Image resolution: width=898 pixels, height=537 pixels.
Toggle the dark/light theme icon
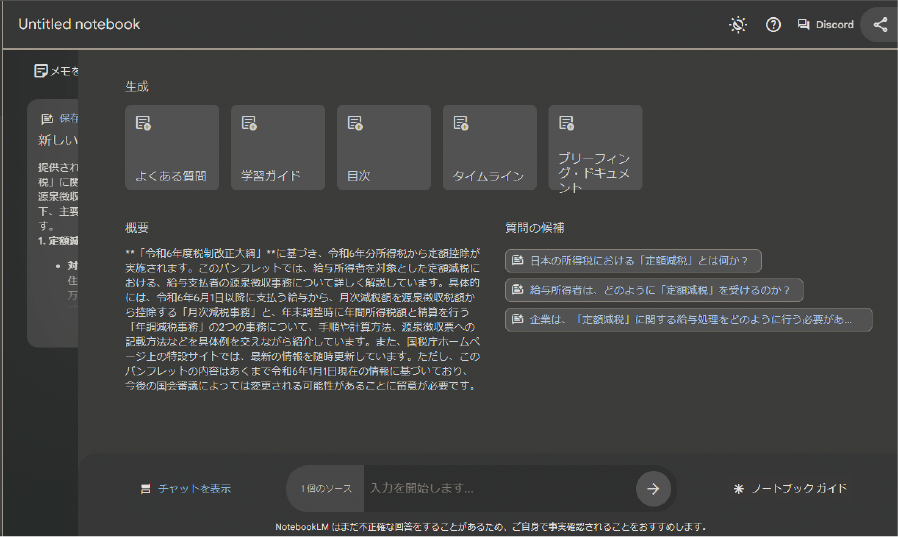pyautogui.click(x=738, y=25)
